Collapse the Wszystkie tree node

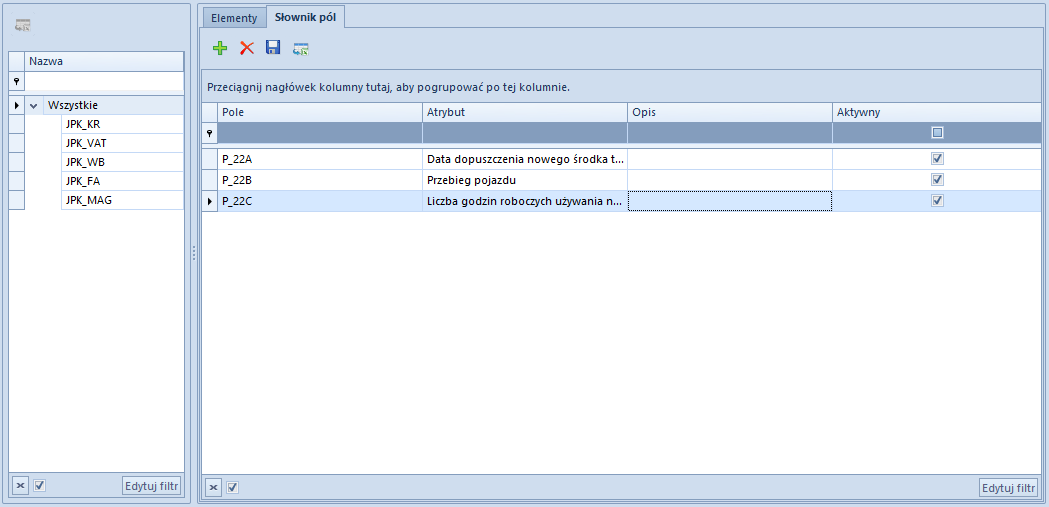[33, 106]
